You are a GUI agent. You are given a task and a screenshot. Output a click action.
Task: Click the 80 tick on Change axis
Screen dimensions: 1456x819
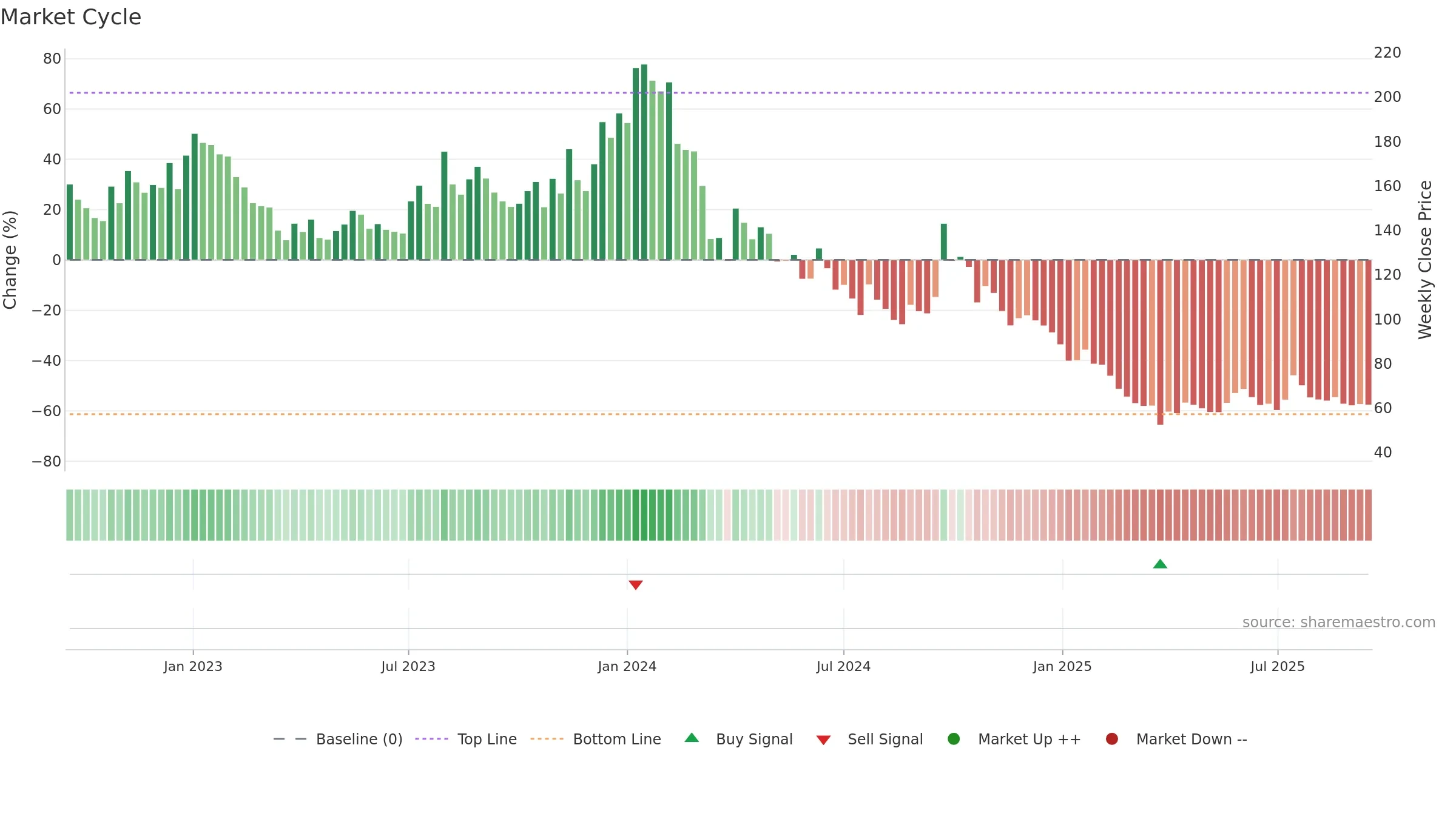coord(52,59)
